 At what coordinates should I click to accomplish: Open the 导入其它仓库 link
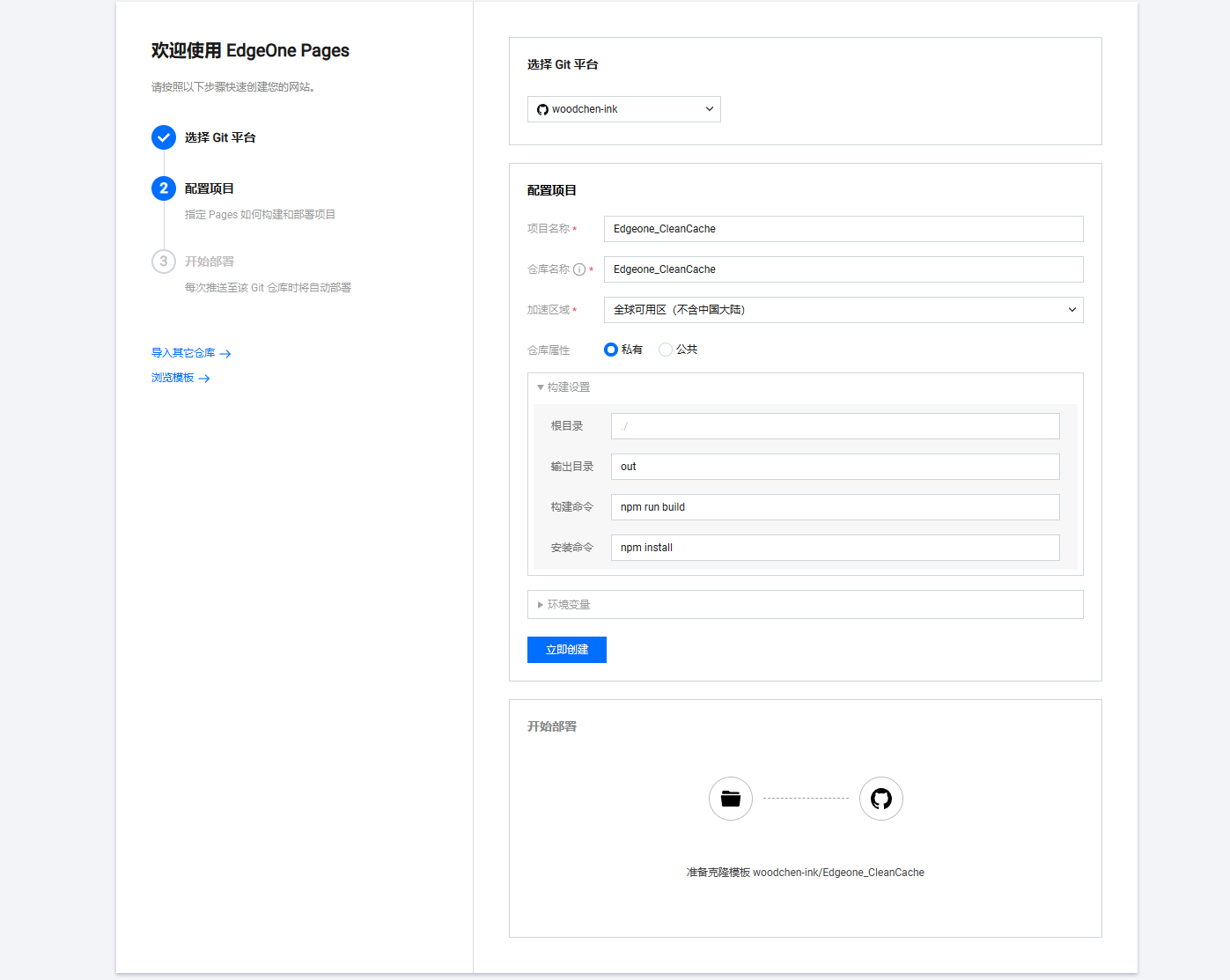[183, 353]
